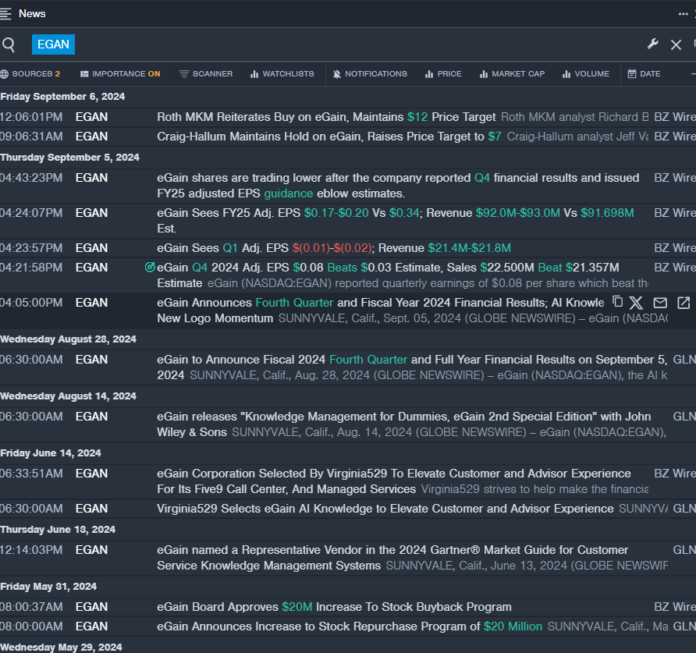Click the 04:23:57PM timestamp
This screenshot has height=653, width=696.
tap(31, 248)
